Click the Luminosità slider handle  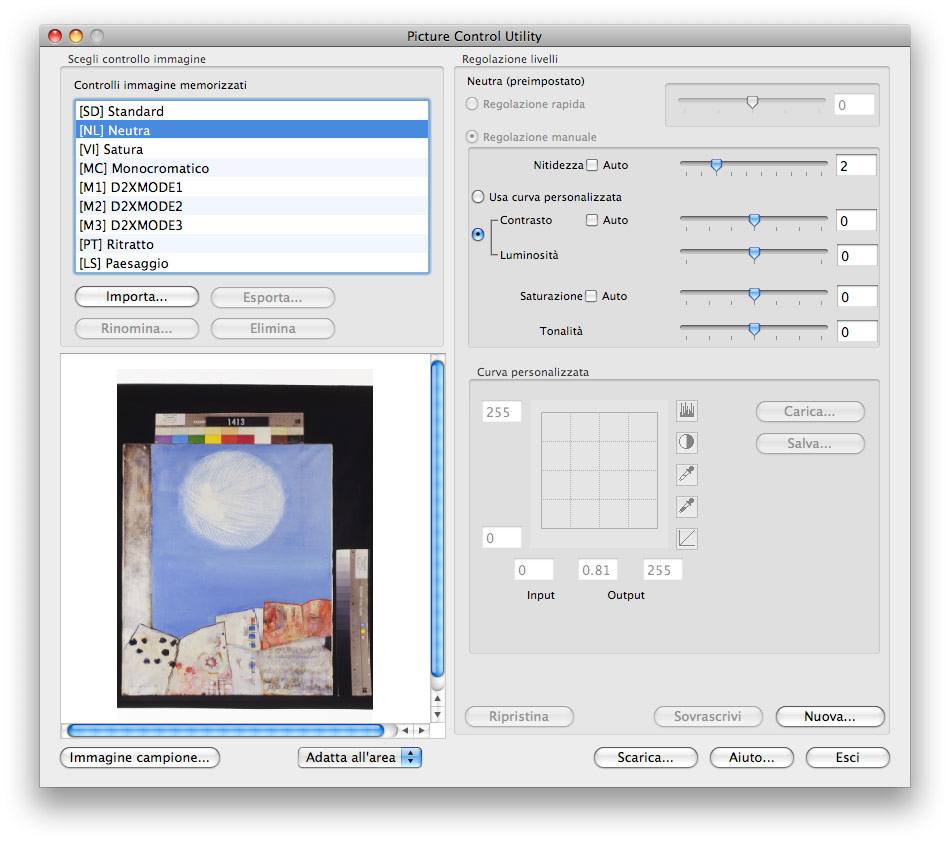[754, 254]
